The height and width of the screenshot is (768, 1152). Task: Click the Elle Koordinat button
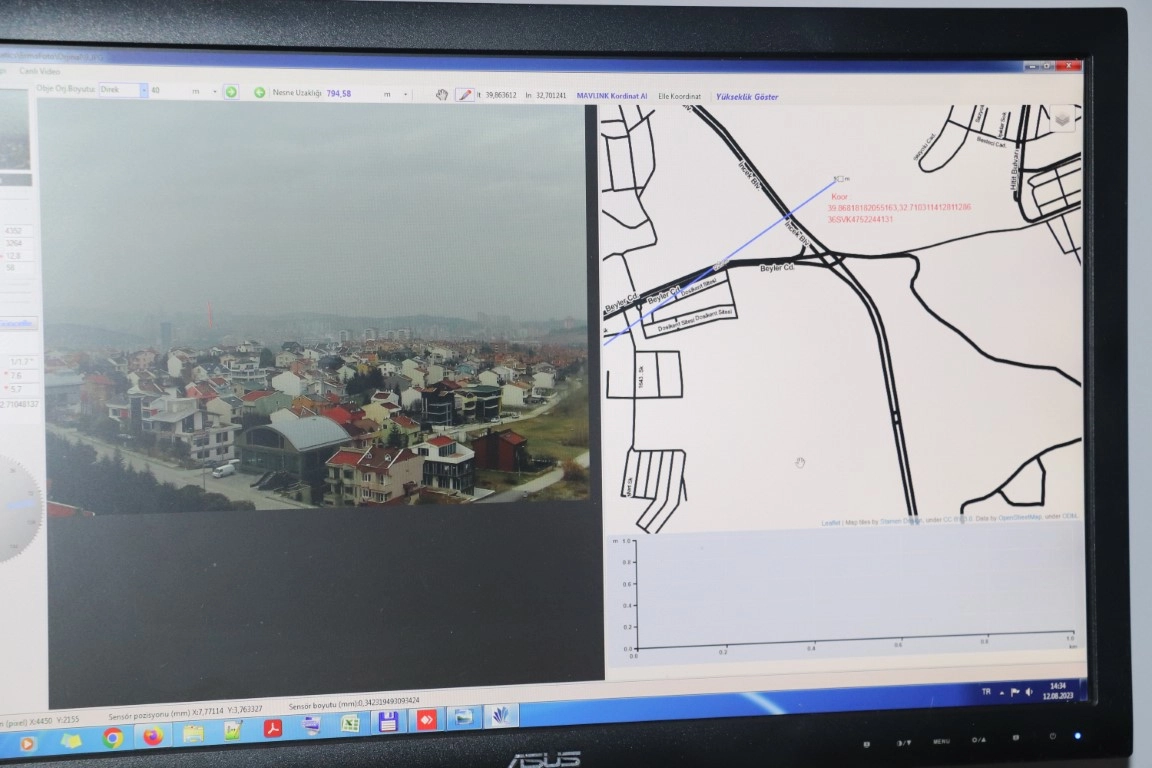[679, 97]
